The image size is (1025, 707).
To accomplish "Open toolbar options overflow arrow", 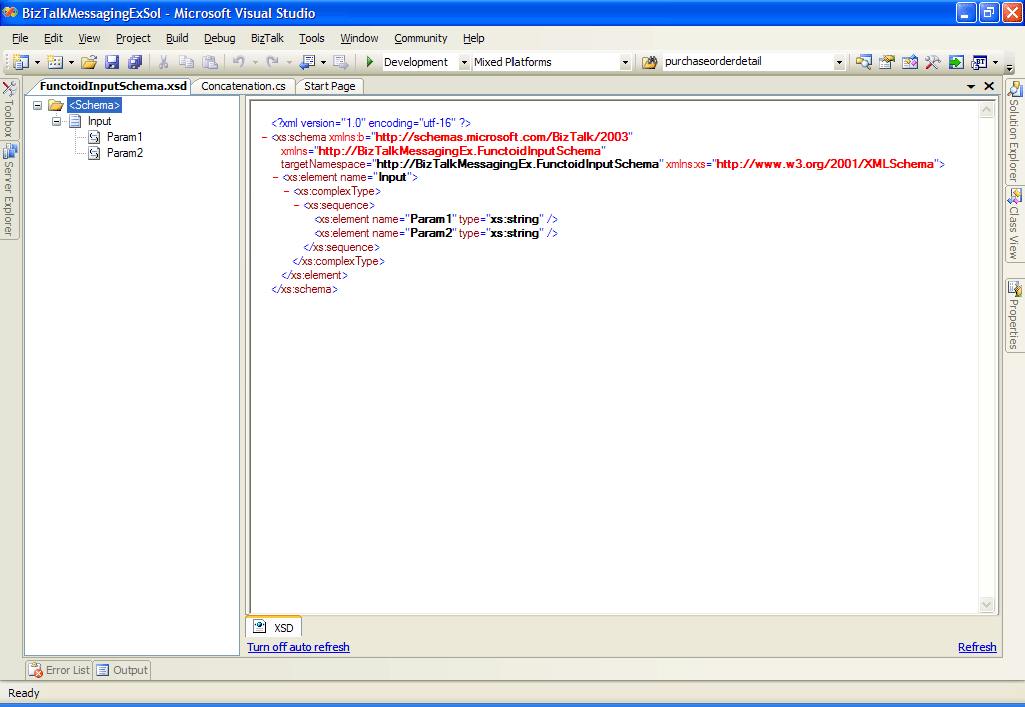I will pos(1009,67).
